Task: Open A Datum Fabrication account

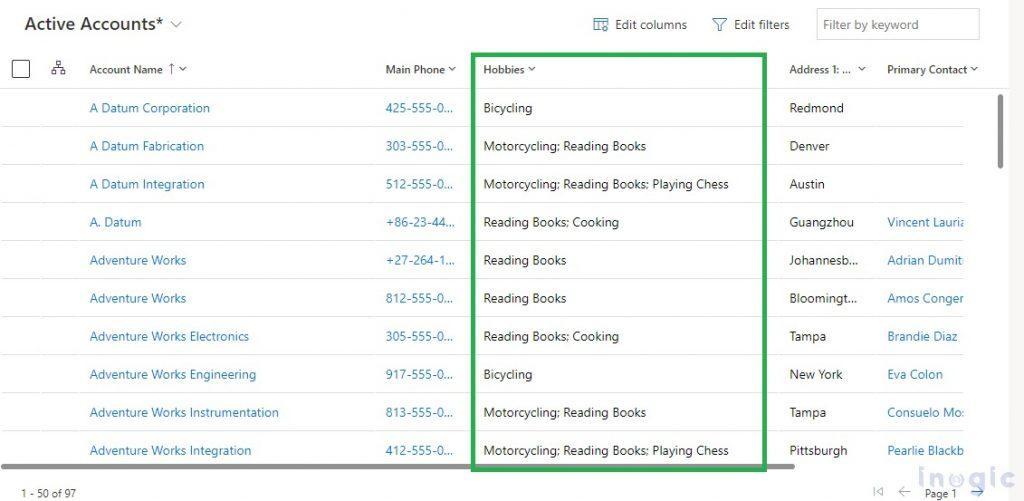Action: 147,146
